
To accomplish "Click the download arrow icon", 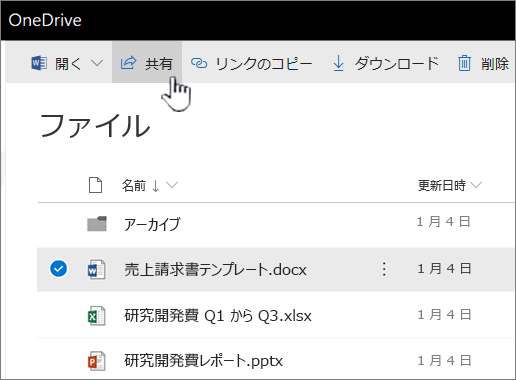I will (339, 63).
